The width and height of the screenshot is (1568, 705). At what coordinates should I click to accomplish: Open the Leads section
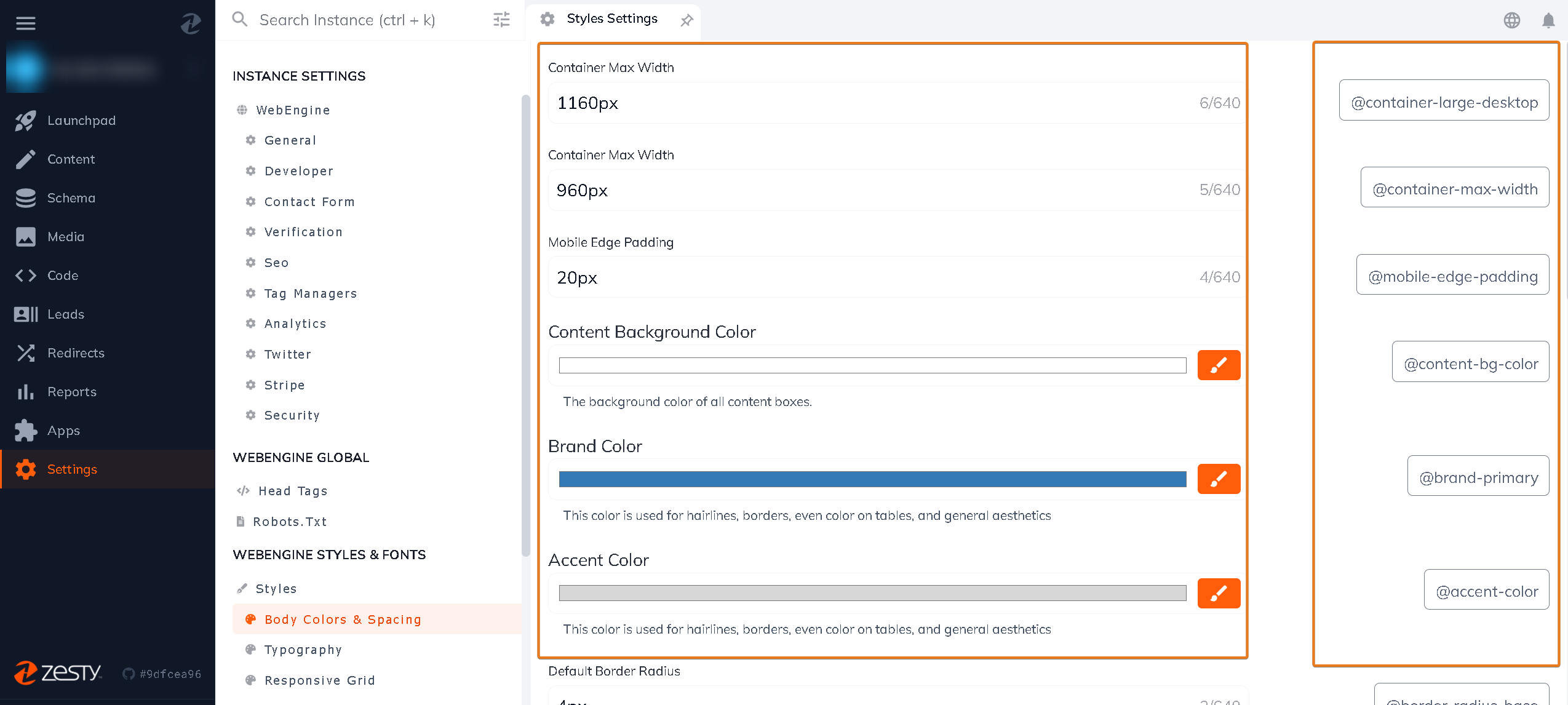tap(64, 314)
